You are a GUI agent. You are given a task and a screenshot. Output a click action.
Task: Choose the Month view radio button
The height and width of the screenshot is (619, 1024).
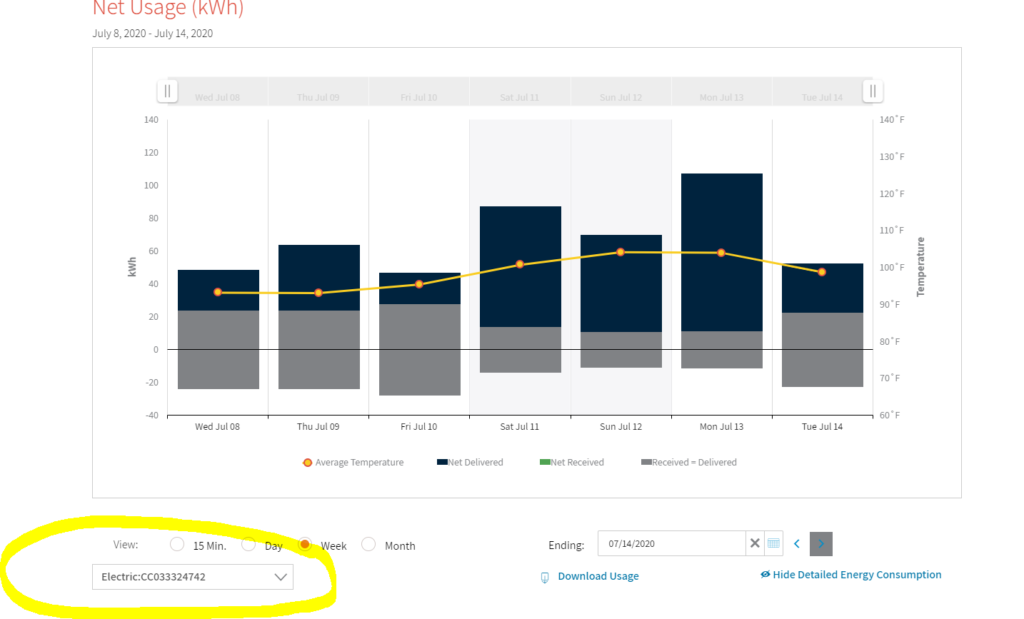click(x=369, y=545)
